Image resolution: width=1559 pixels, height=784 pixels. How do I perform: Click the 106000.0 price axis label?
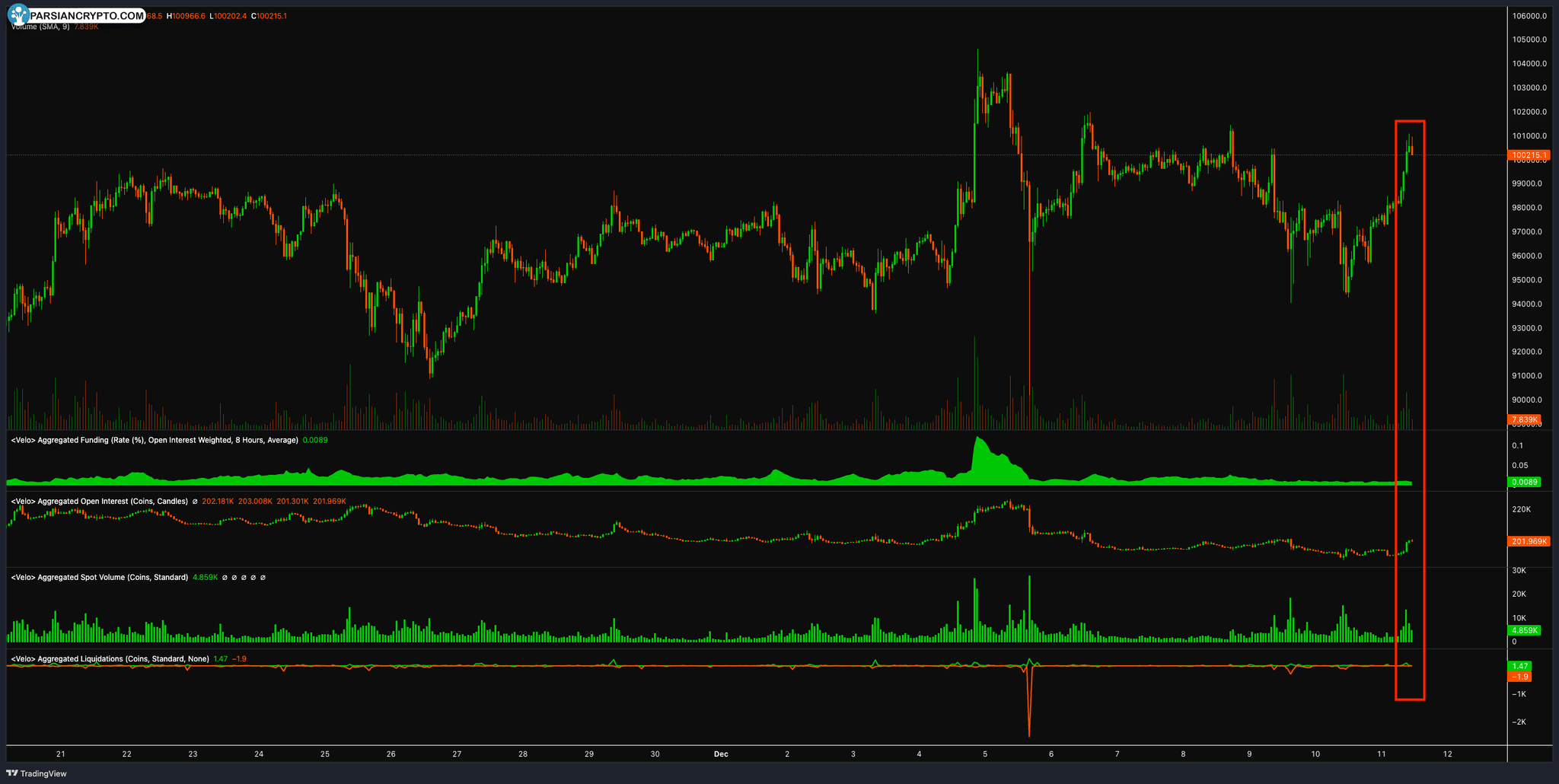(1528, 16)
